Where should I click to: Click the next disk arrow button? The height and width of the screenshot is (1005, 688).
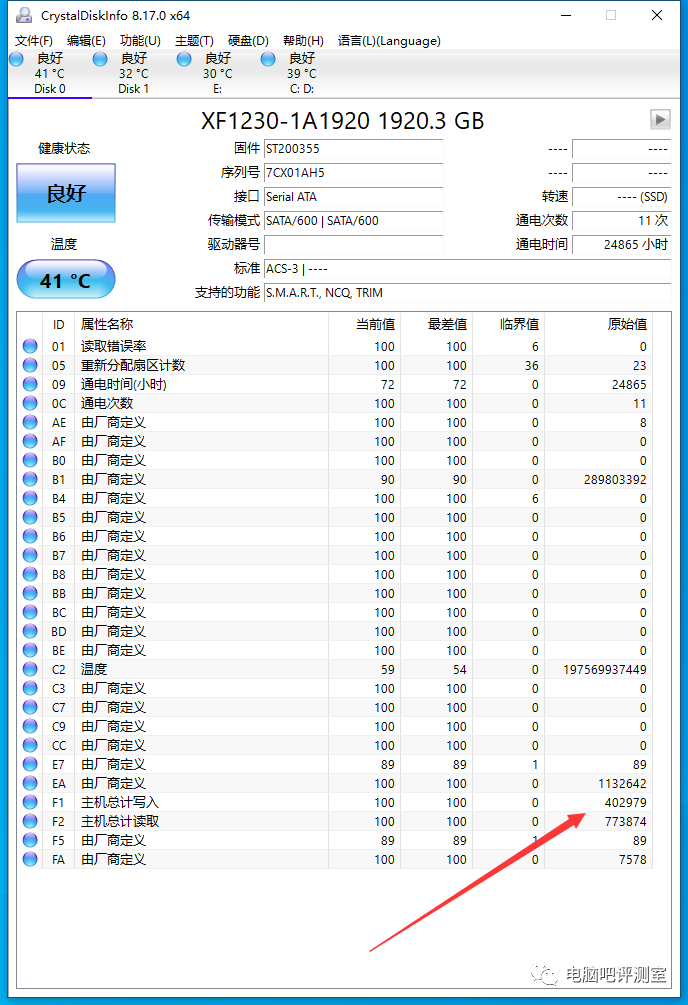click(x=660, y=119)
